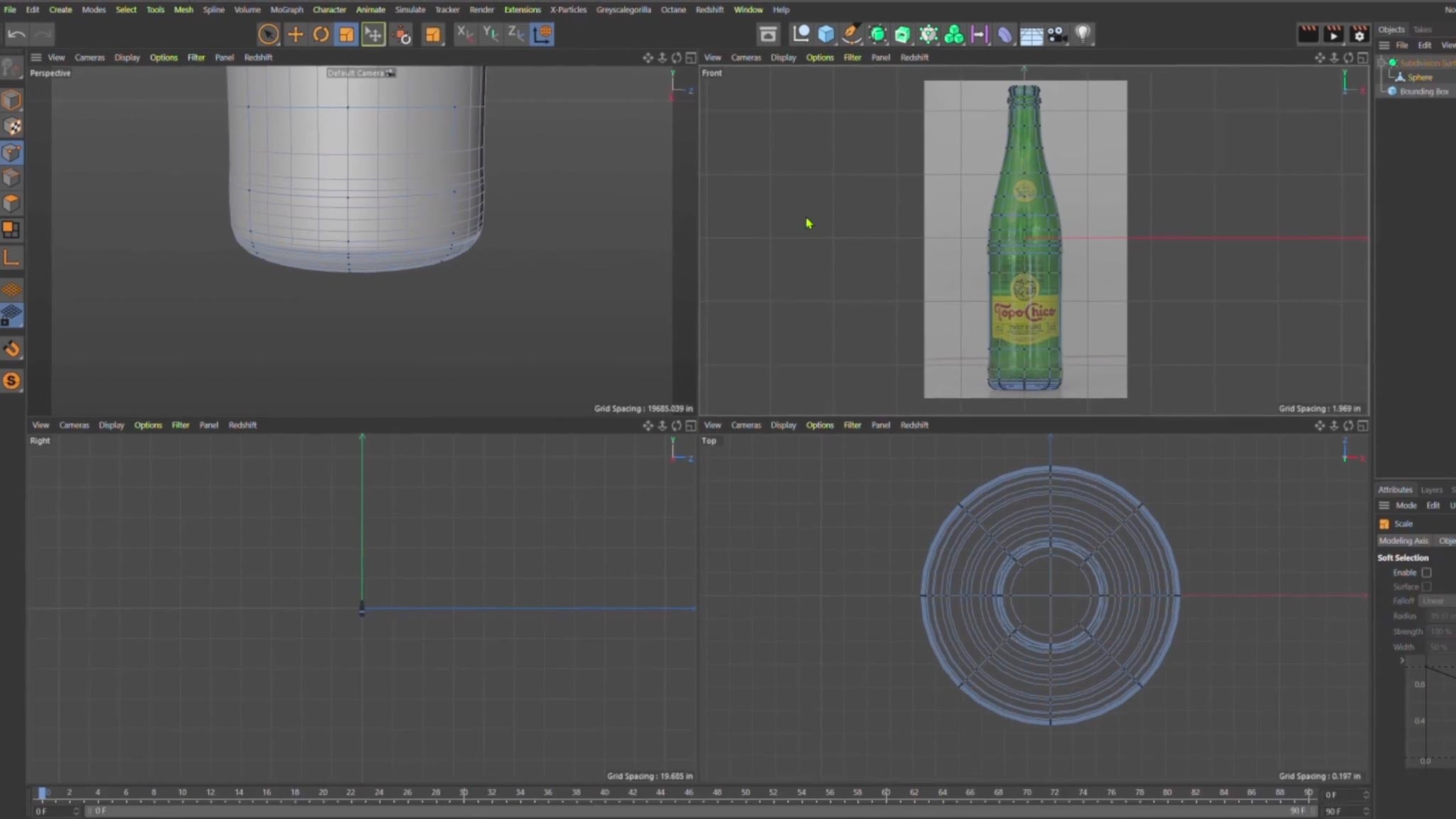Image resolution: width=1456 pixels, height=819 pixels.
Task: Expand the curve section arrow in Attributes
Action: click(x=1402, y=660)
